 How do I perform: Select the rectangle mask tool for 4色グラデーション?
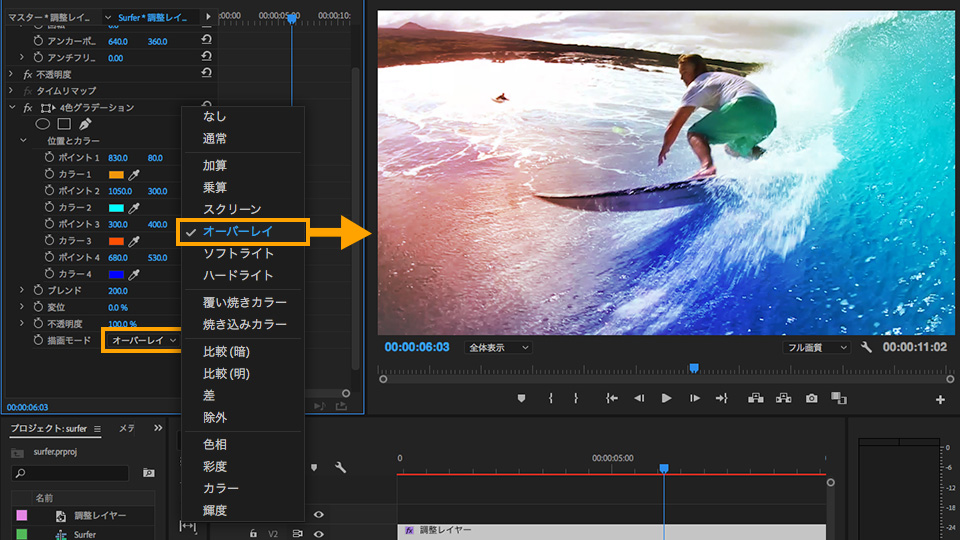64,124
